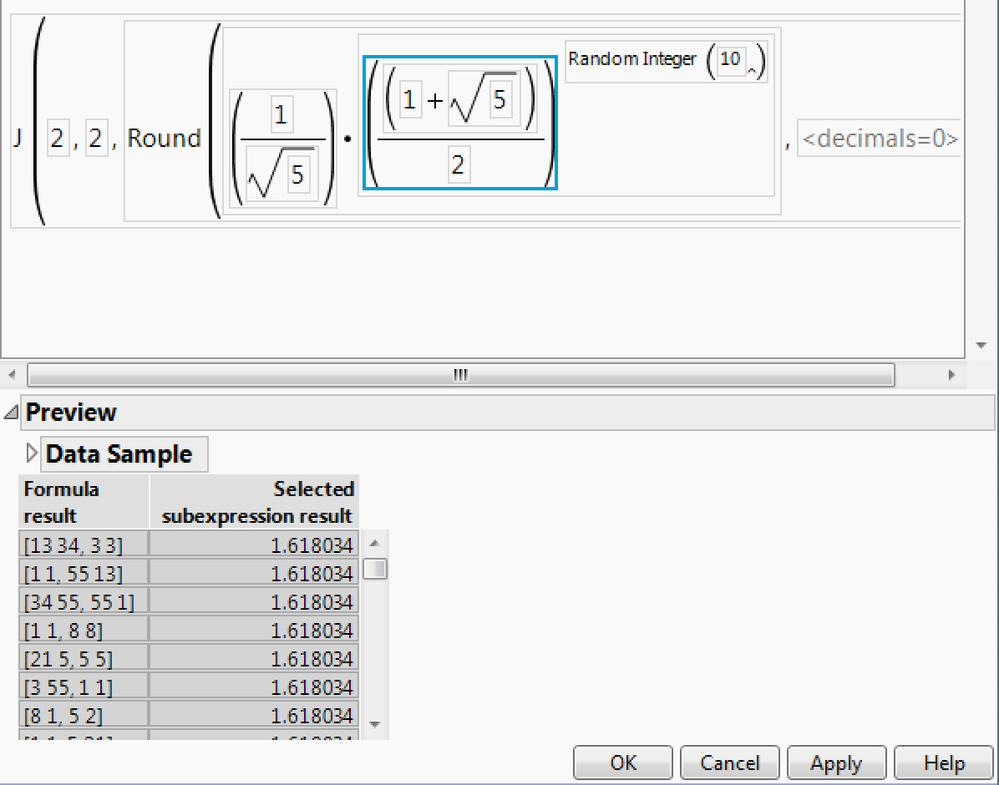
Task: Cancel the formula editor
Action: [729, 762]
